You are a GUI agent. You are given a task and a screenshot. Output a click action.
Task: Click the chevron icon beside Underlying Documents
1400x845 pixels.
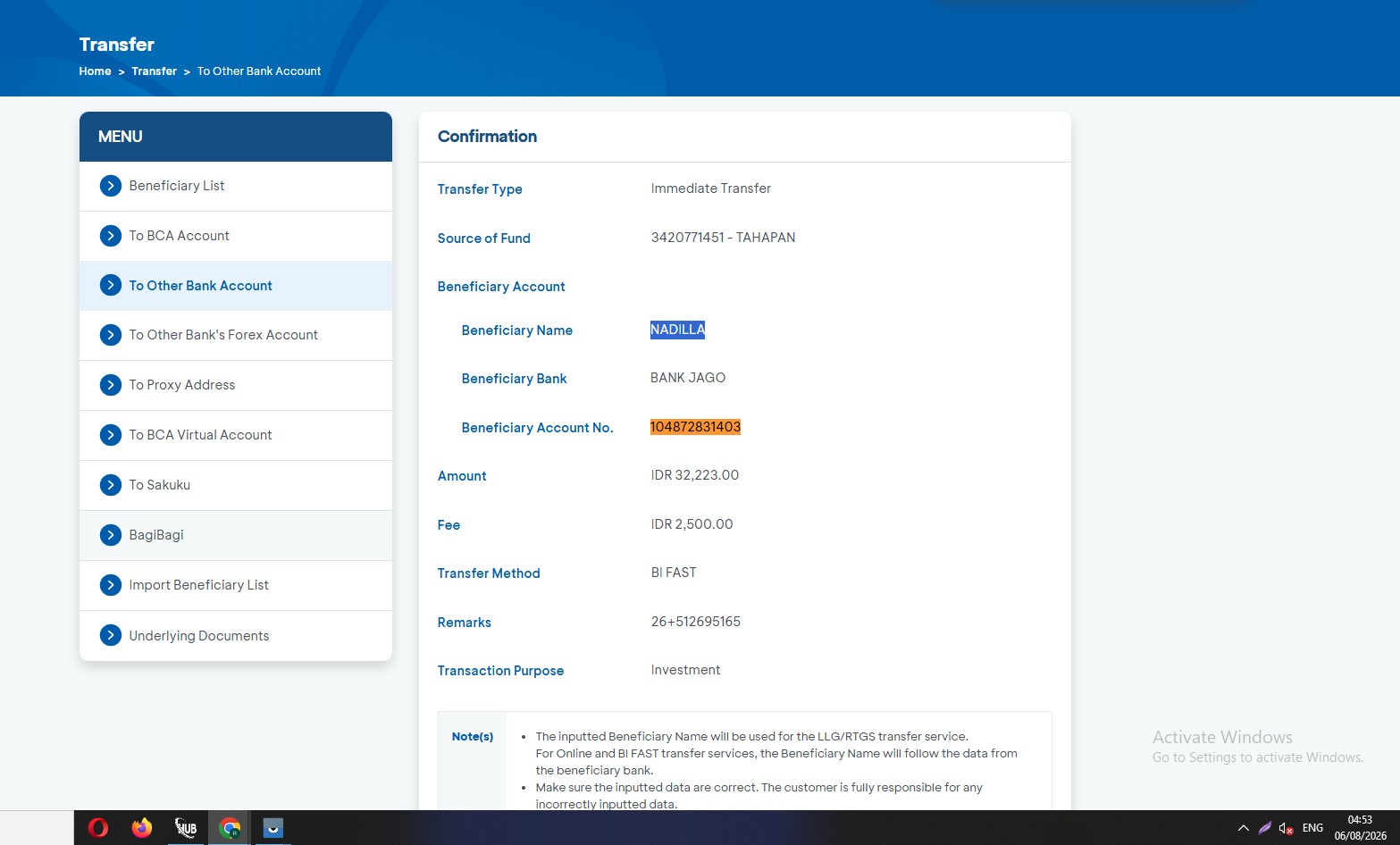tap(111, 635)
